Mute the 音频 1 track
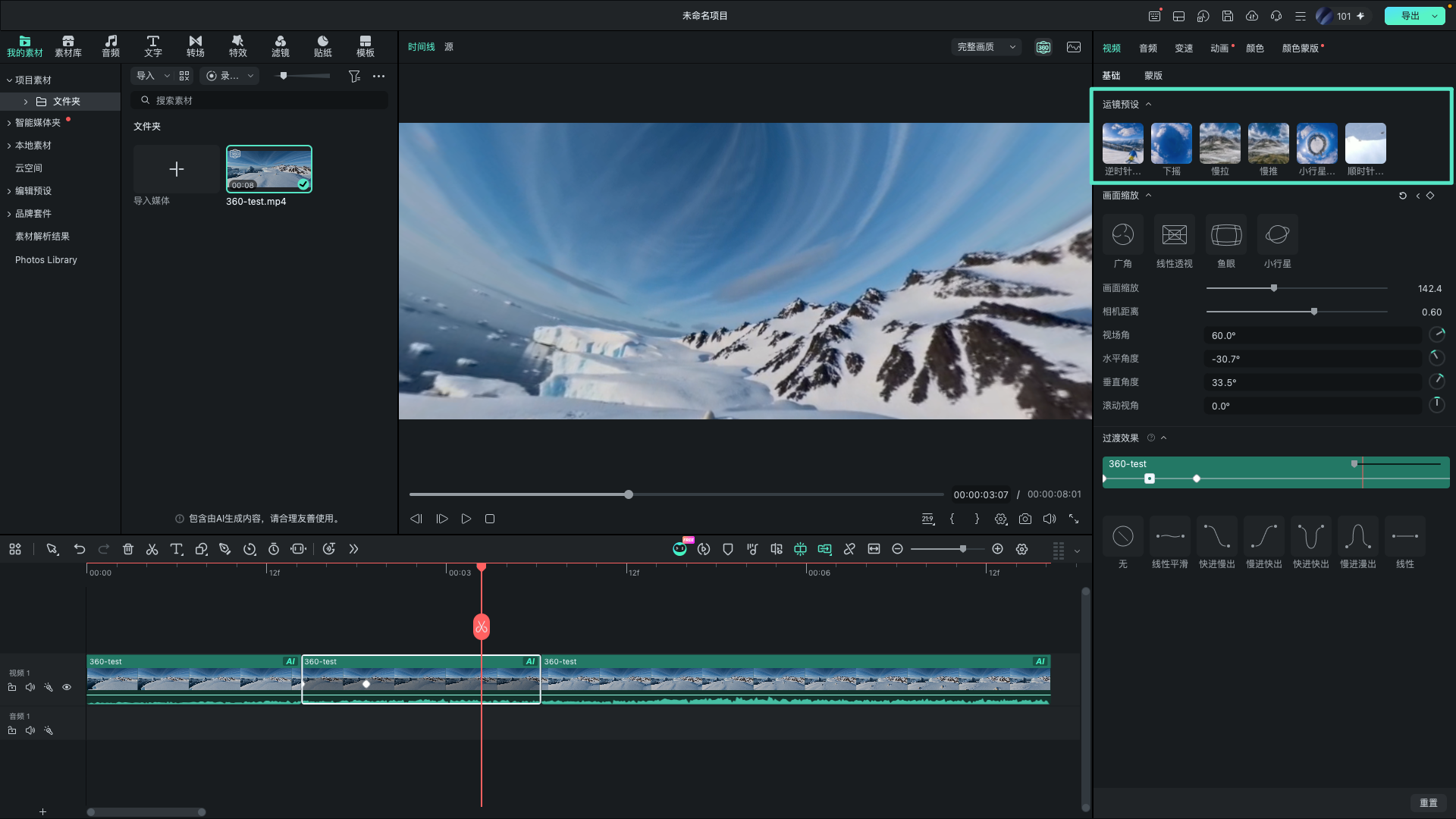The image size is (1456, 819). [30, 730]
